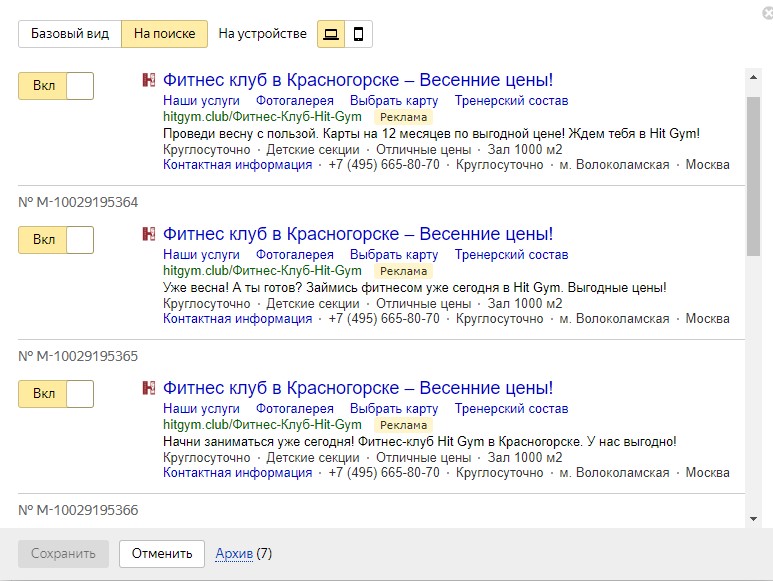The height and width of the screenshot is (581, 773).
Task: Click scrollbar down arrow
Action: 753,518
